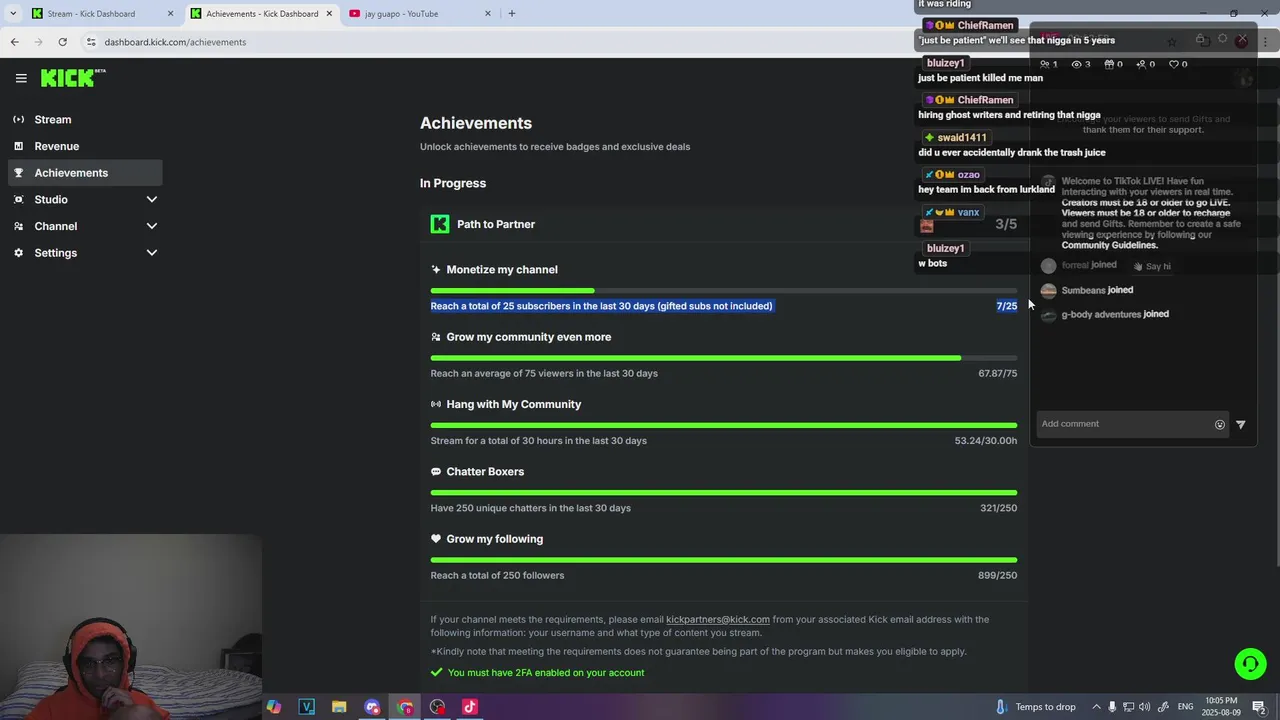Close the Achievements - Kick Dashboard tab
The width and height of the screenshot is (1280, 720).
(x=329, y=14)
